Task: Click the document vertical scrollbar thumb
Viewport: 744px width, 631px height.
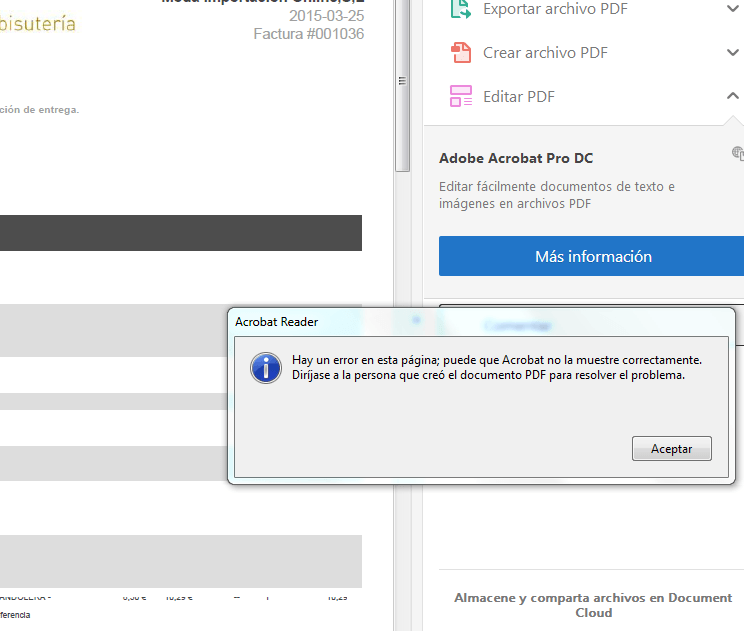Action: (402, 85)
